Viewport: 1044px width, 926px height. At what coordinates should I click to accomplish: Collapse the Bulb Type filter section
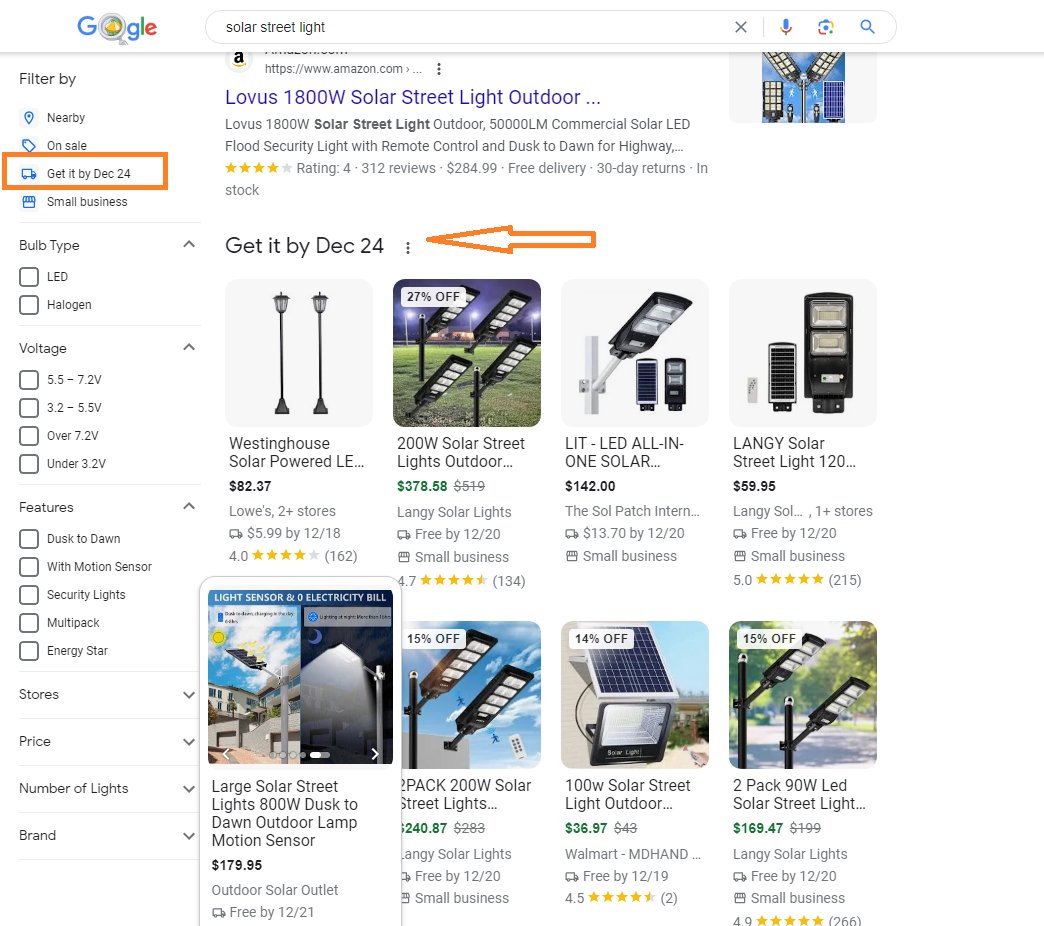pos(189,245)
